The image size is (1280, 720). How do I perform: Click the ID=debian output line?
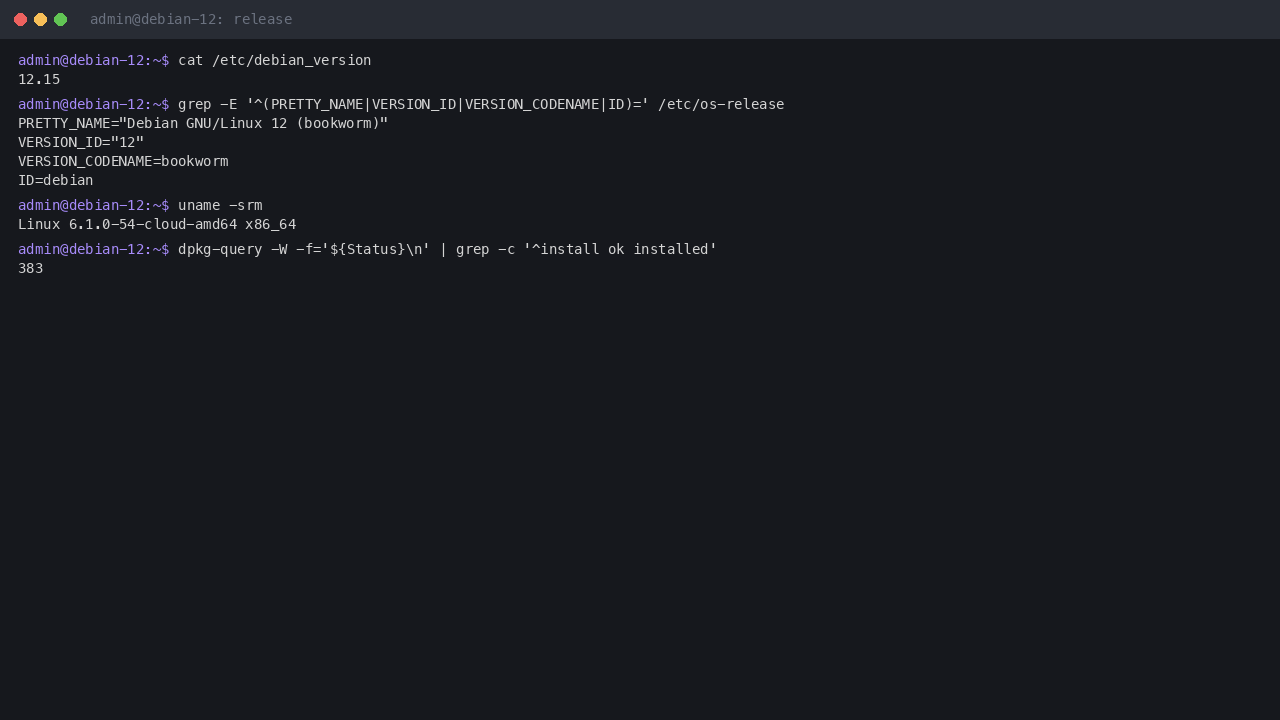tap(56, 180)
